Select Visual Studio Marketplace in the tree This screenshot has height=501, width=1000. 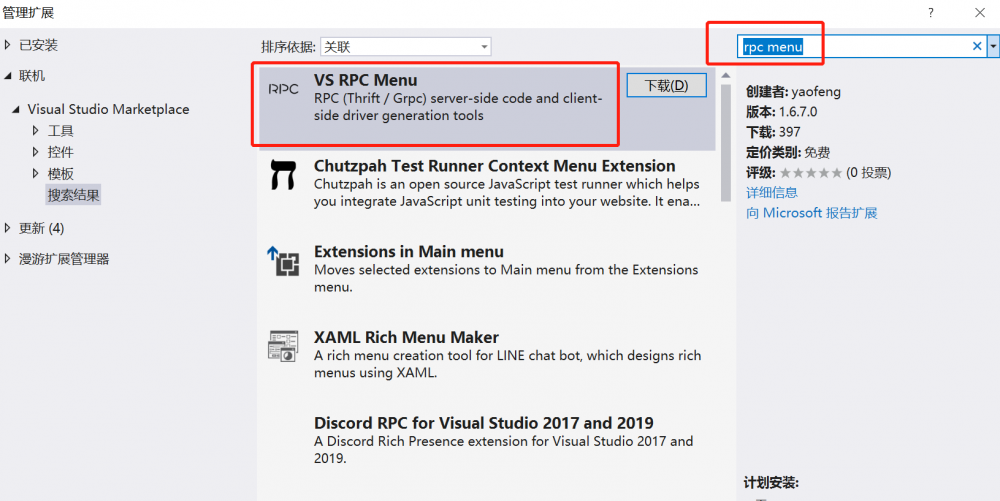[x=108, y=109]
